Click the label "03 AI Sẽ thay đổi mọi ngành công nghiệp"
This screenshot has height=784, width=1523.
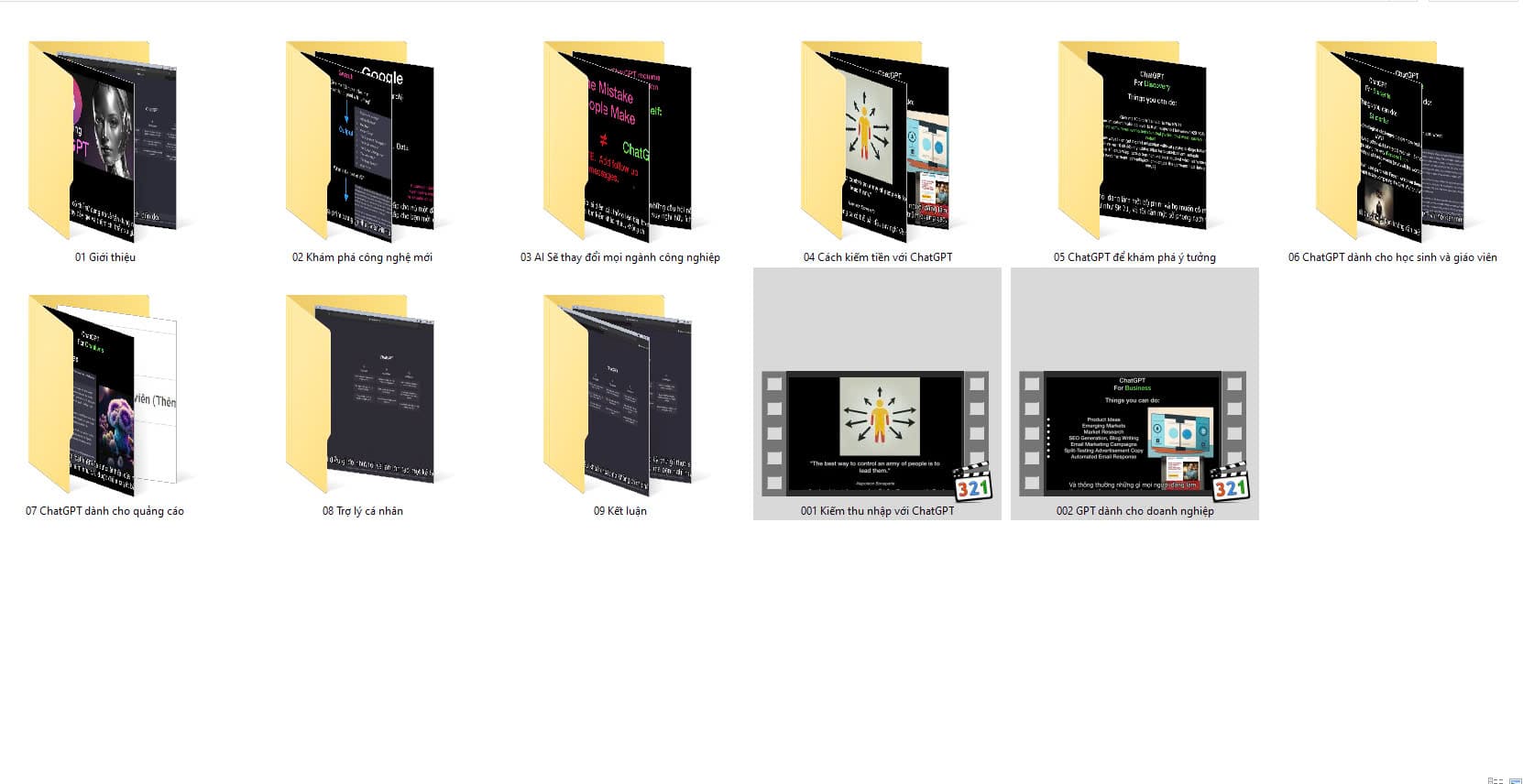[x=620, y=257]
